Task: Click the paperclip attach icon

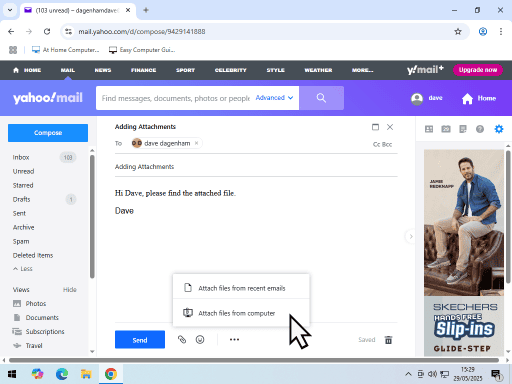Action: pyautogui.click(x=182, y=340)
